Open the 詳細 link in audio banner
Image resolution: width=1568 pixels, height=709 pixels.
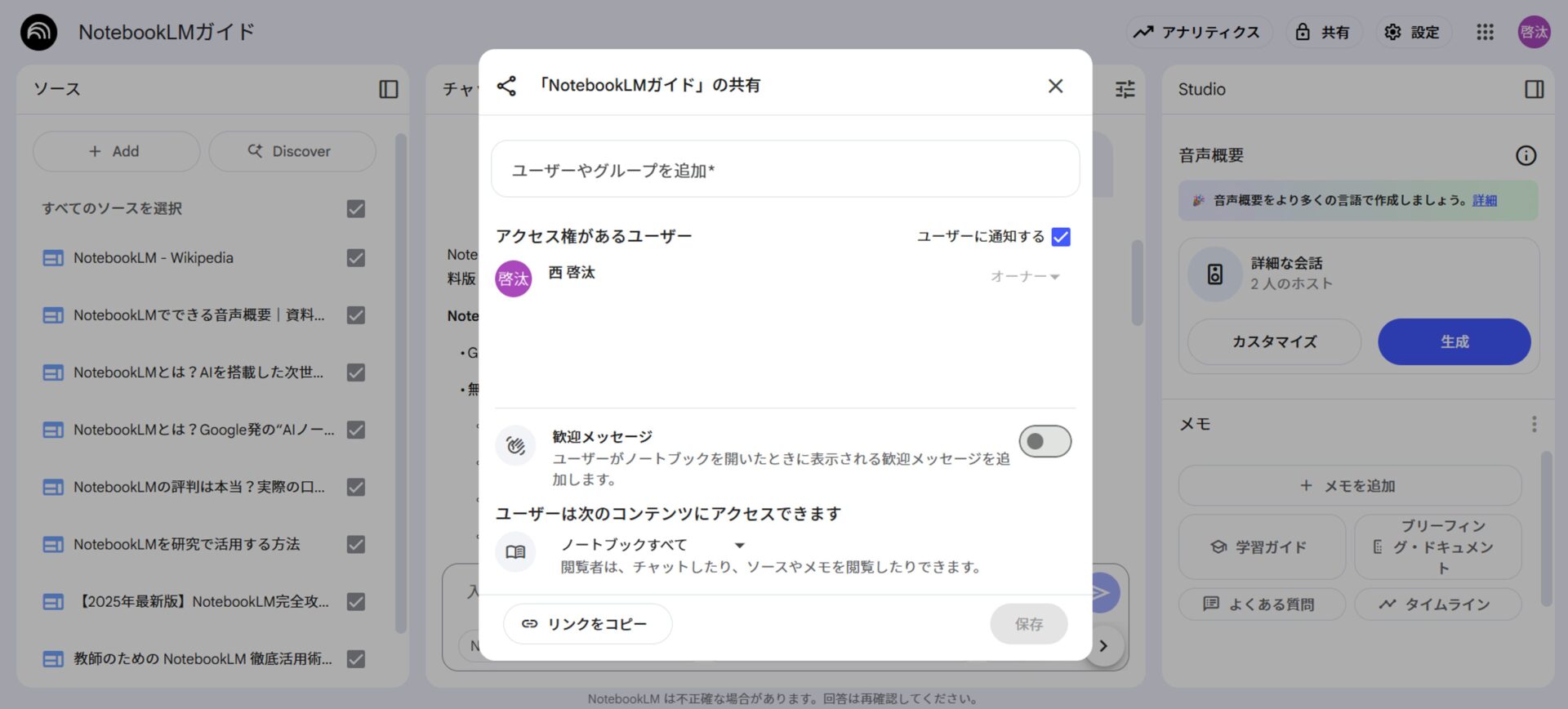coord(1484,200)
